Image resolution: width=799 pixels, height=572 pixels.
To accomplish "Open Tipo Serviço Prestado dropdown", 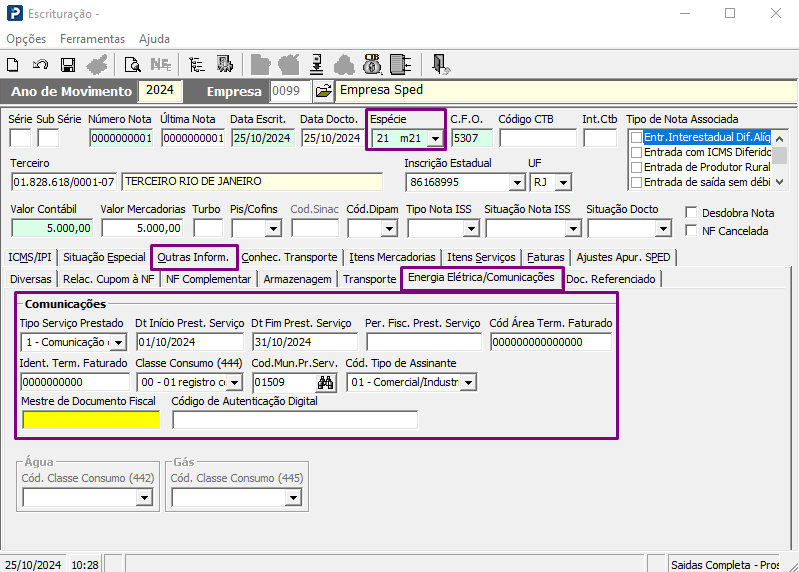I will (x=118, y=343).
